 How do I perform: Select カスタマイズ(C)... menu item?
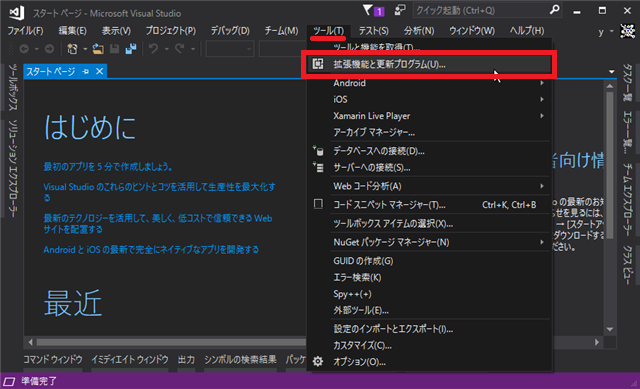pyautogui.click(x=429, y=345)
